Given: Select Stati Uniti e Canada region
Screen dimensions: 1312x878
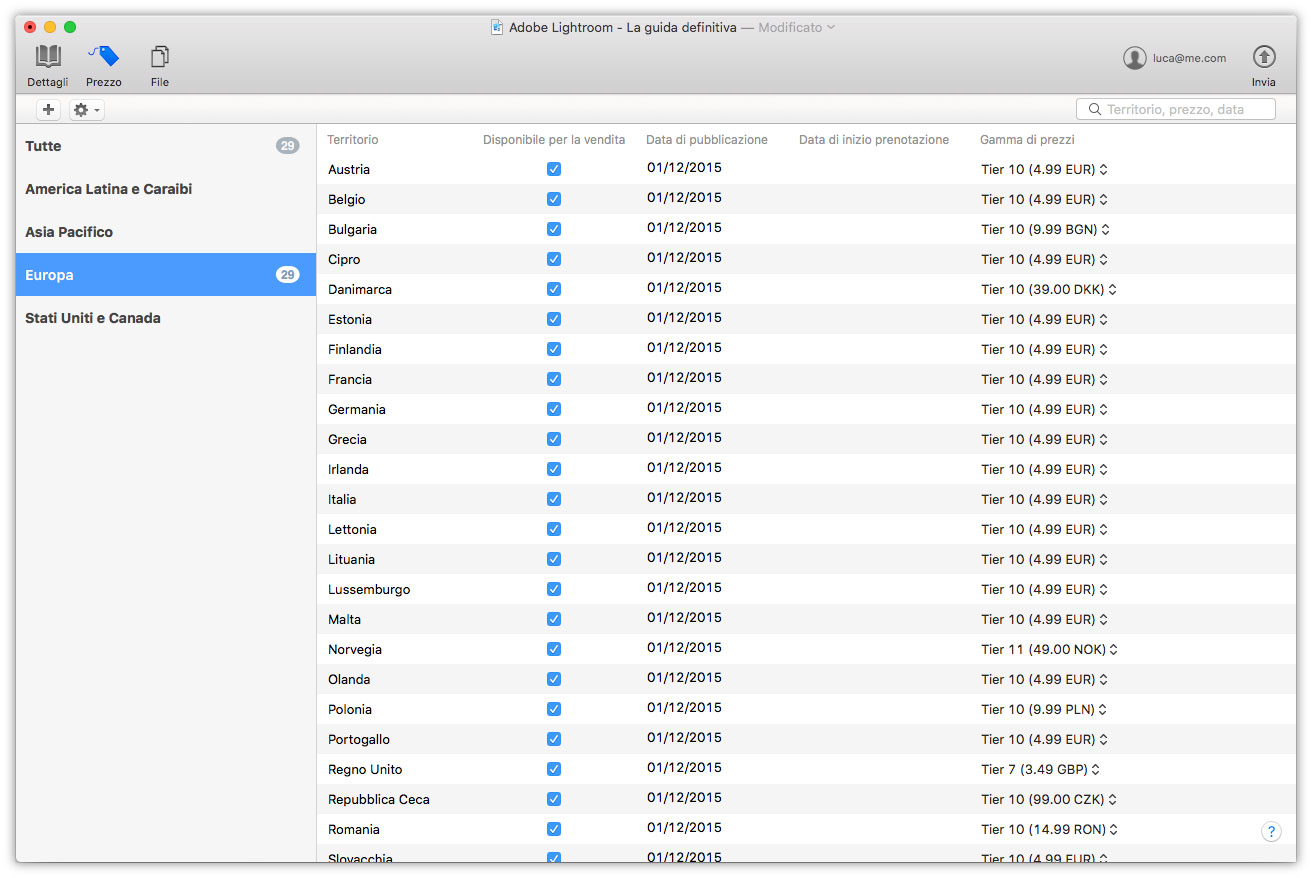Looking at the screenshot, I should (x=166, y=318).
